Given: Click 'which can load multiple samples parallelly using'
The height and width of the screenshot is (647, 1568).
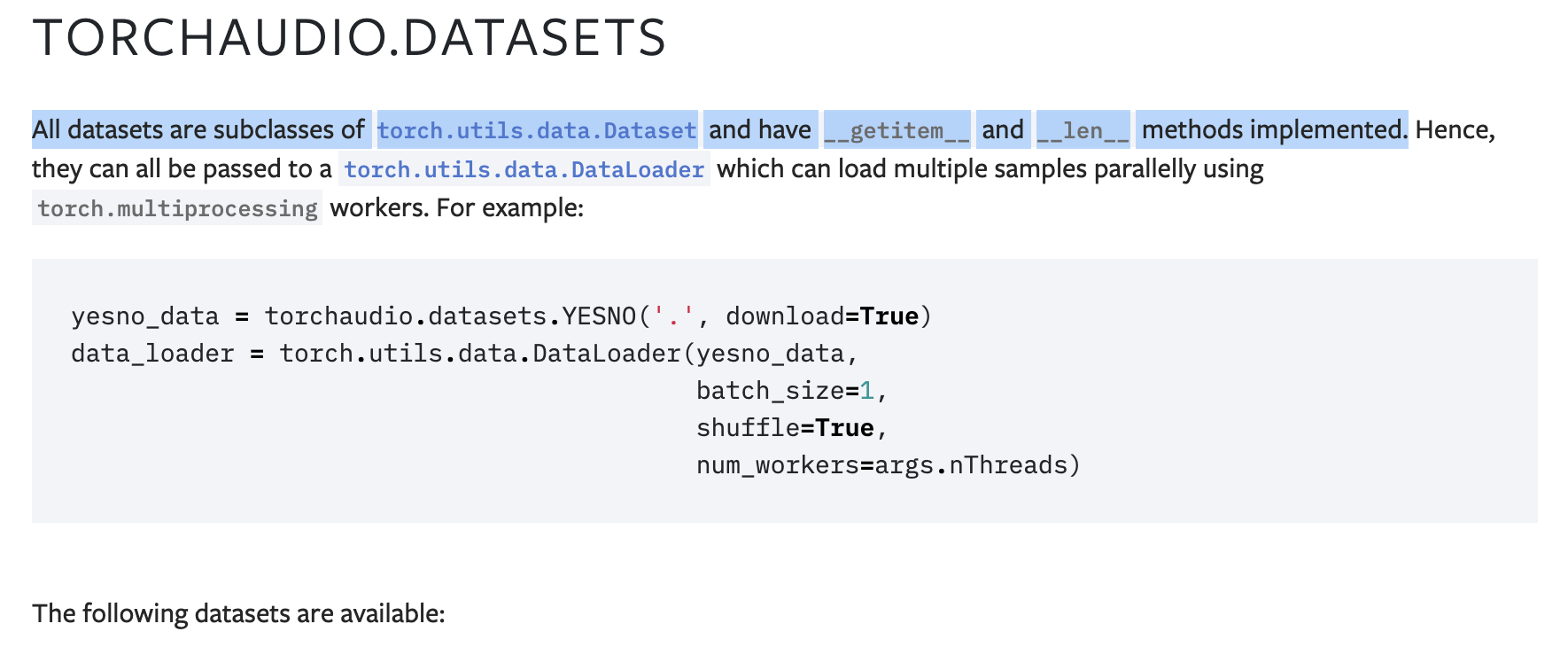Looking at the screenshot, I should [x=990, y=169].
